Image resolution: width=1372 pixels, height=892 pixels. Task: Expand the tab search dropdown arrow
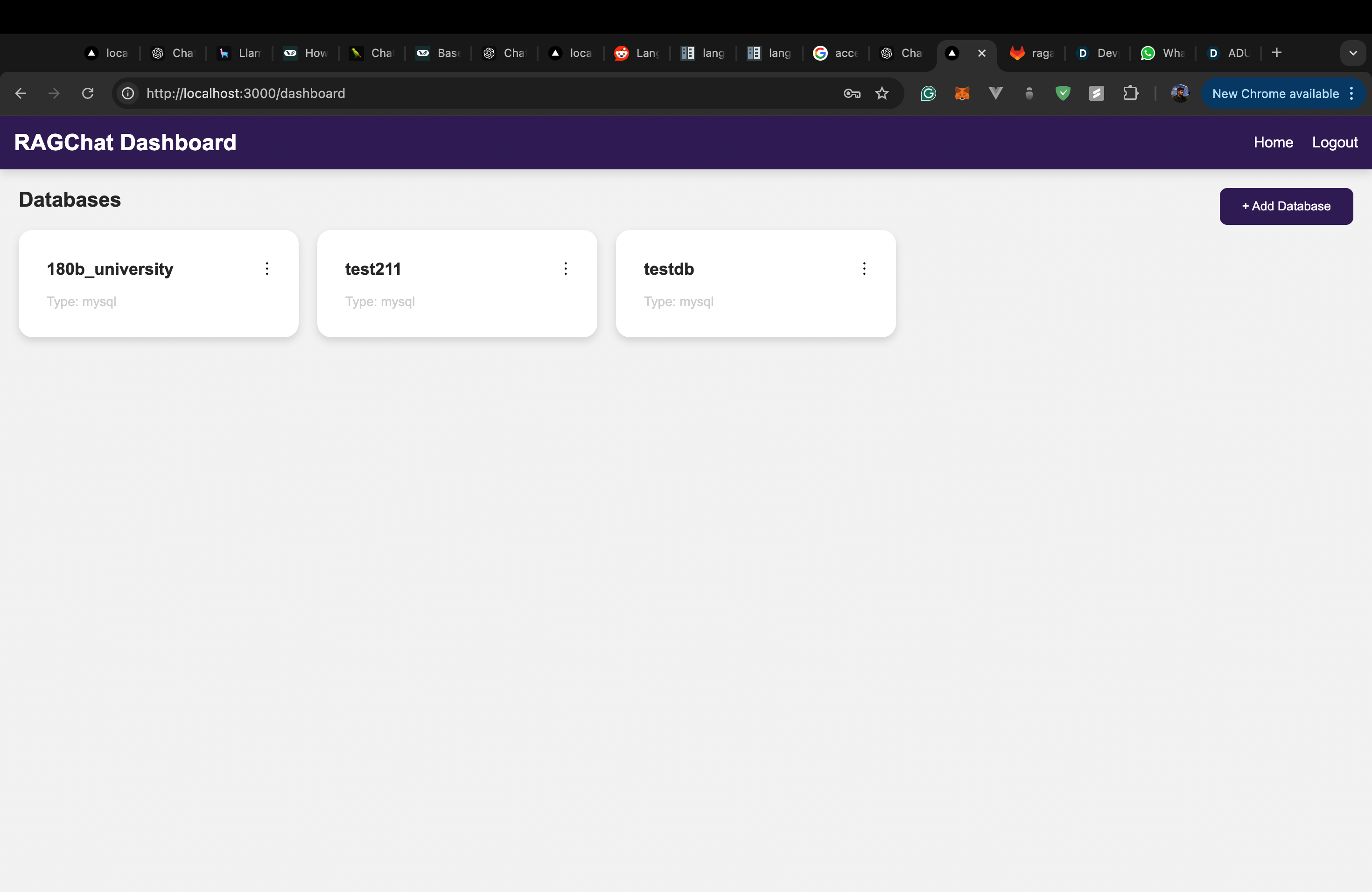(x=1352, y=53)
